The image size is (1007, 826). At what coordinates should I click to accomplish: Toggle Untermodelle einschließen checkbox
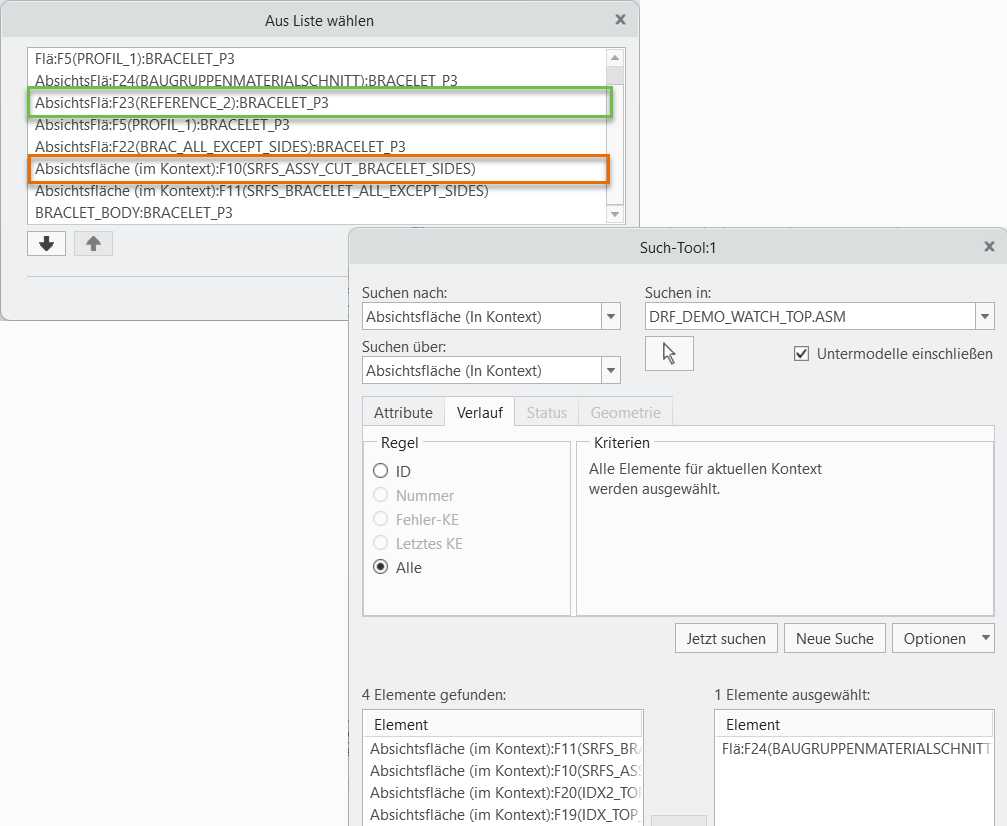(801, 353)
